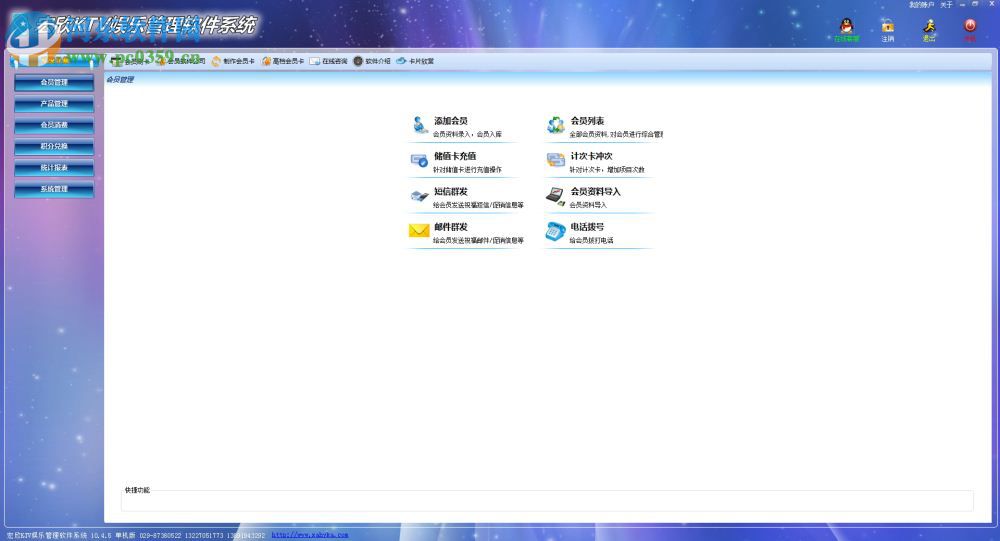The image size is (1000, 541).
Task: Click the QQ penguin online service icon
Action: (x=846, y=26)
